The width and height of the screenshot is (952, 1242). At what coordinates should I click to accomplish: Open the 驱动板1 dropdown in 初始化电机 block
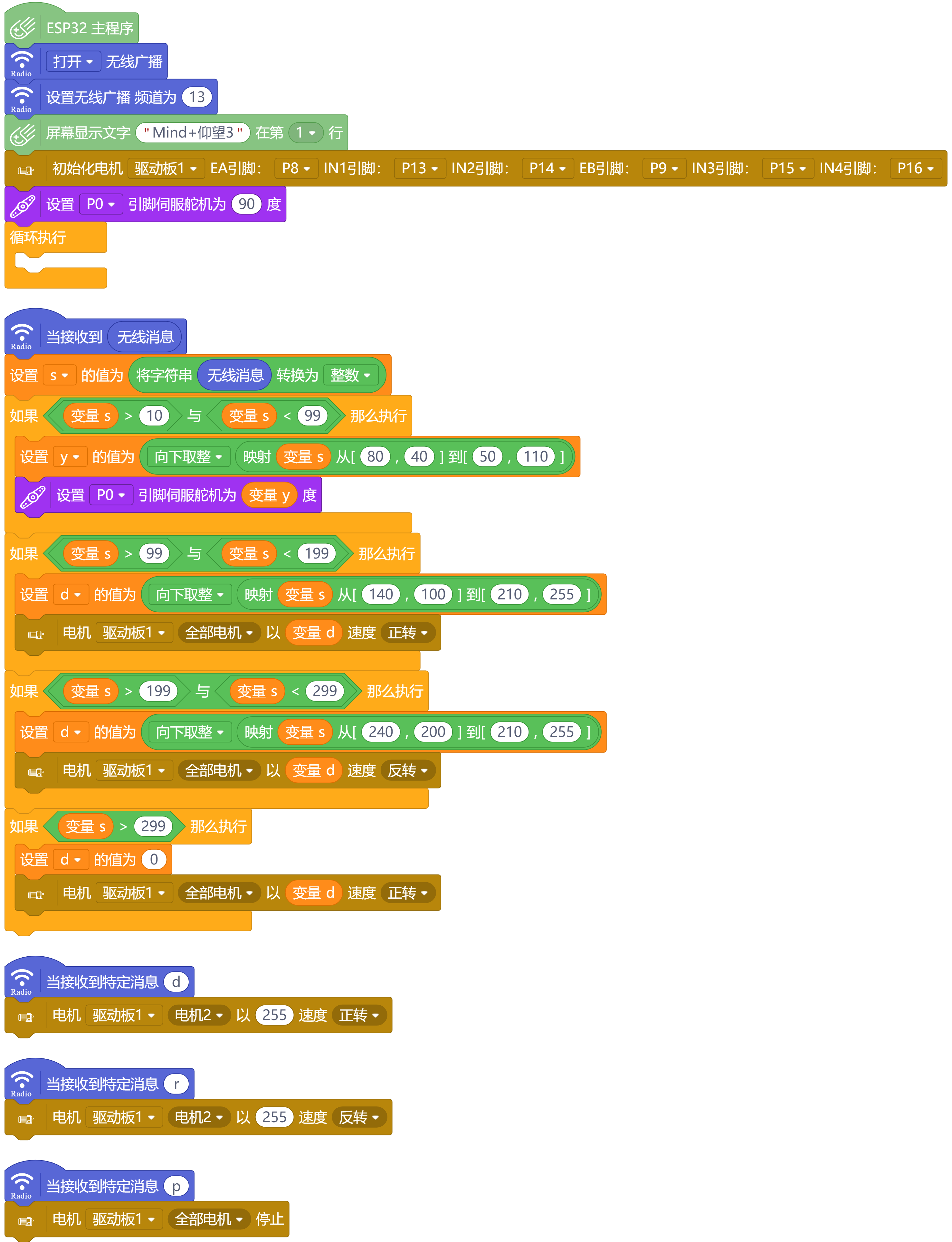pyautogui.click(x=166, y=169)
